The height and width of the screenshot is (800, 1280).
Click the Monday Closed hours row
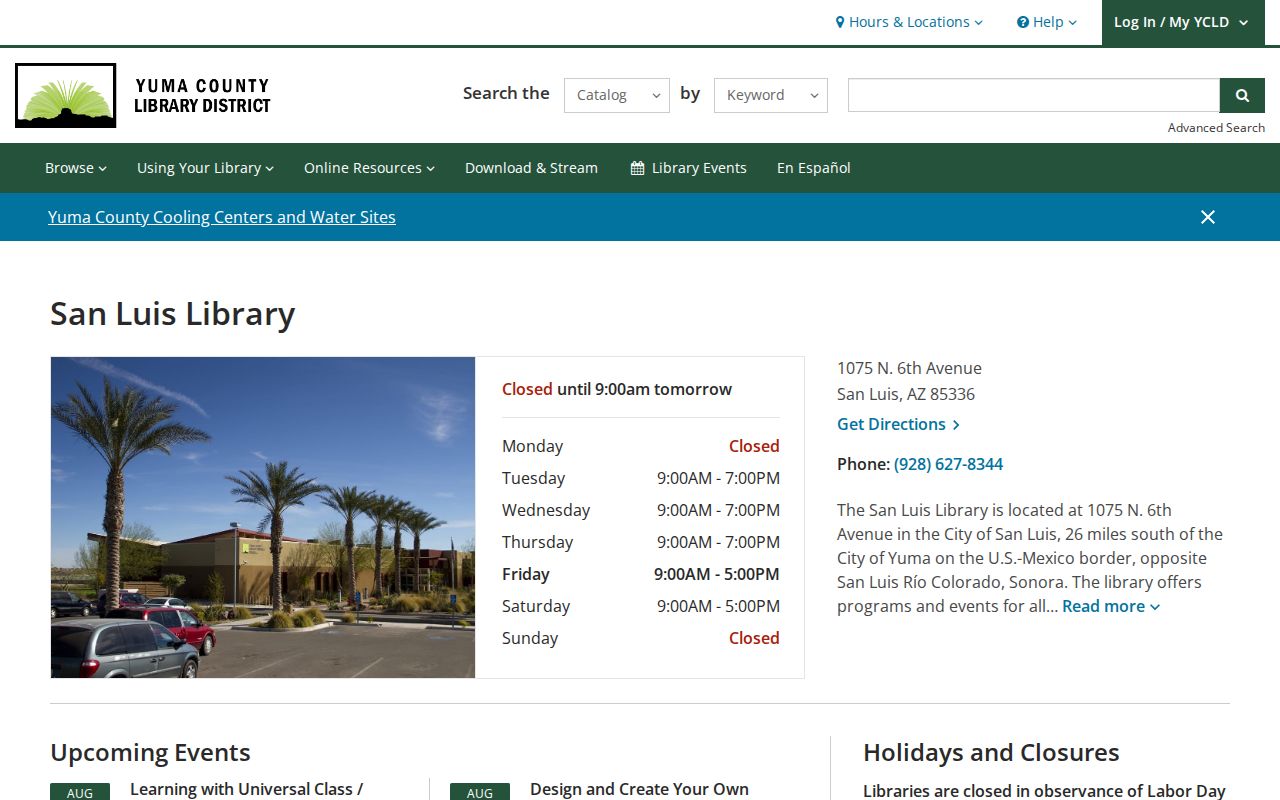641,446
